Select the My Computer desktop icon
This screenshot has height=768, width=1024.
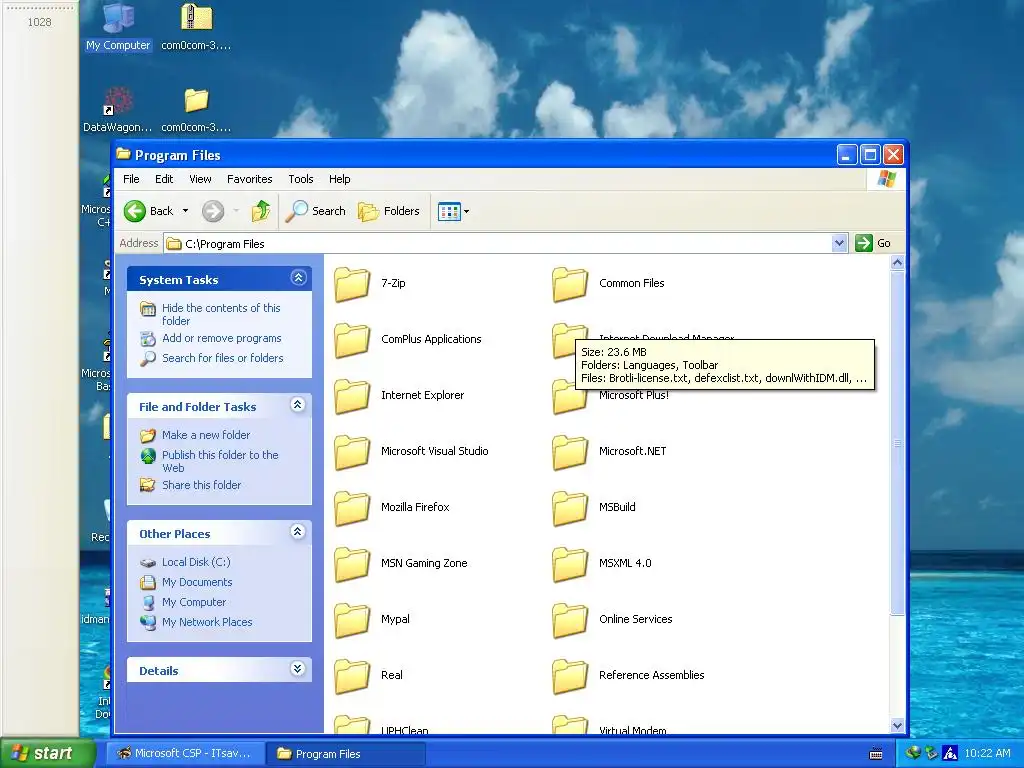pos(118,27)
